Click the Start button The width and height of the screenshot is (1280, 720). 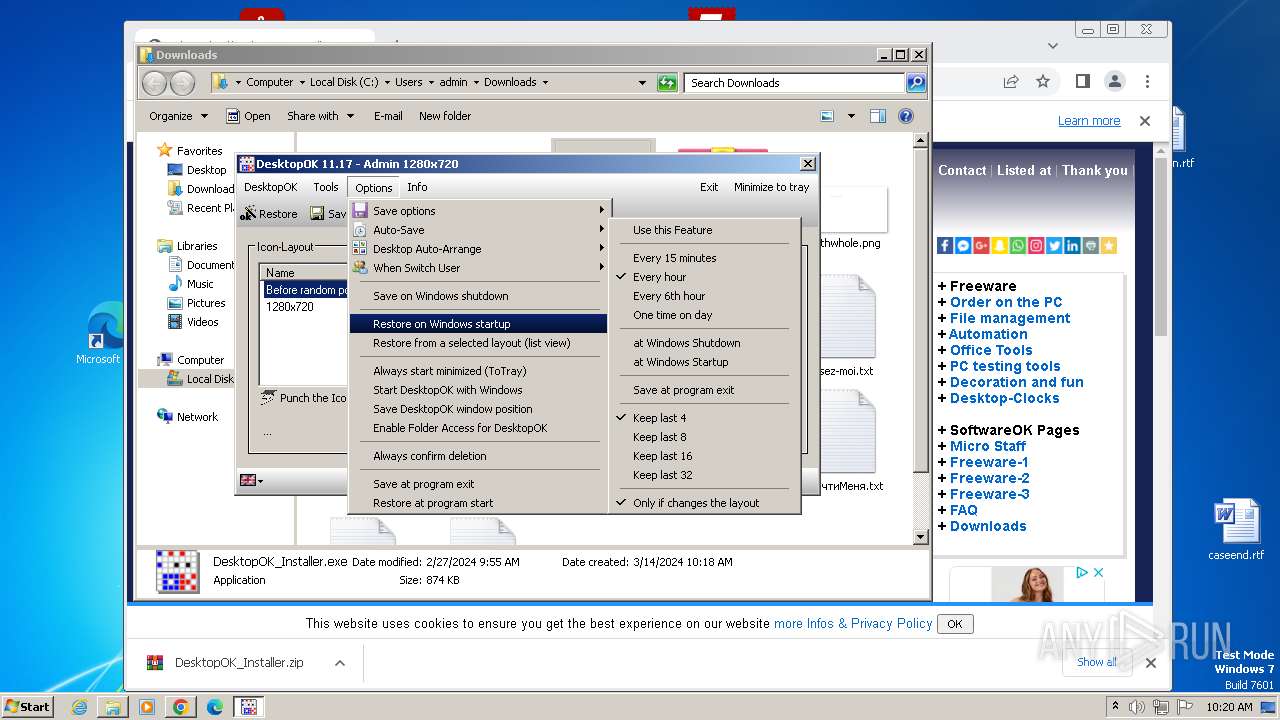[x=27, y=707]
